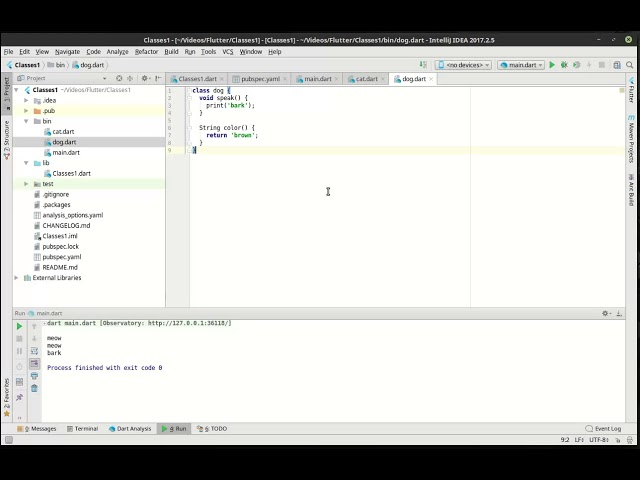Toggle the 1: Project tool window
The height and width of the screenshot is (480, 640).
pyautogui.click(x=7, y=93)
